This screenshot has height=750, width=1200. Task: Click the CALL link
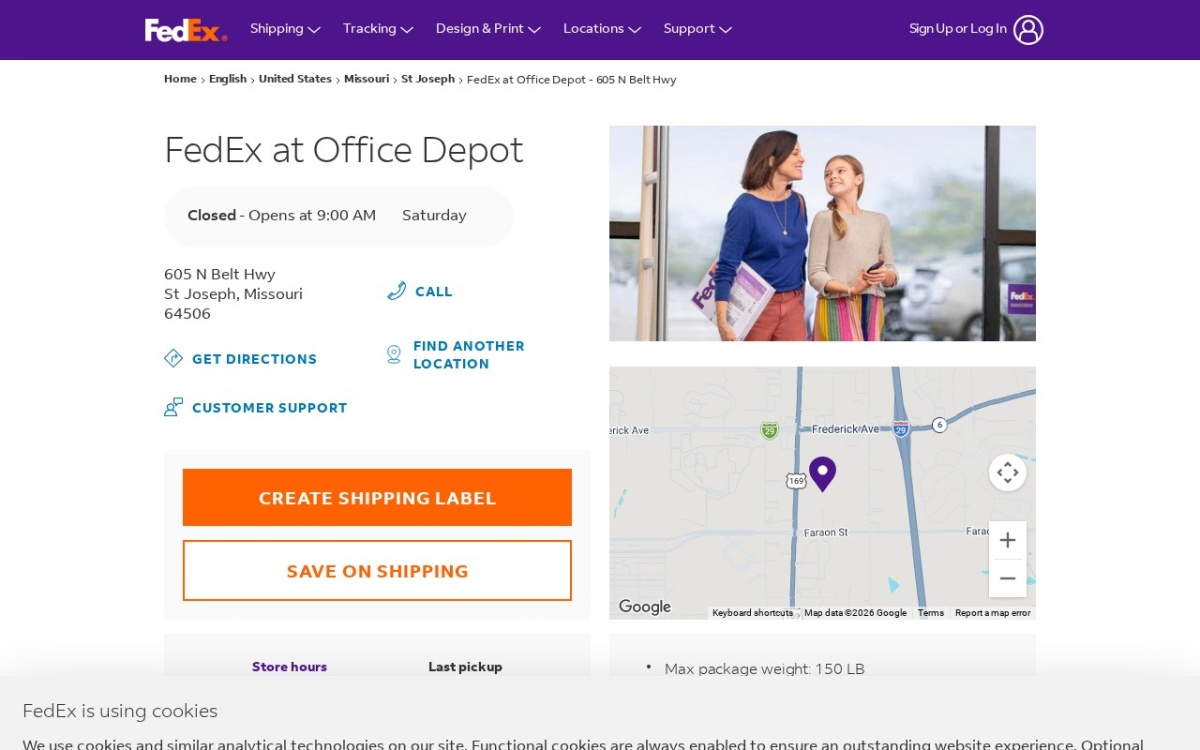[433, 292]
